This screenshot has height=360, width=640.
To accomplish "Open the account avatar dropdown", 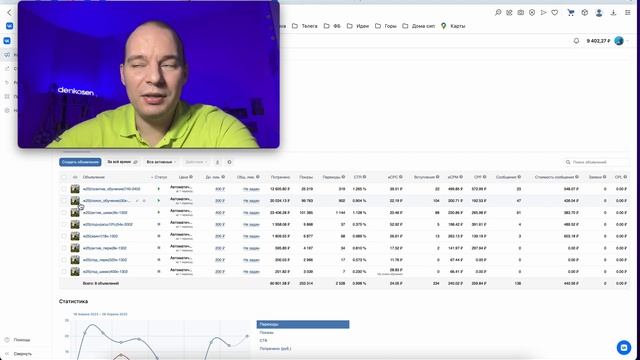I will point(622,41).
